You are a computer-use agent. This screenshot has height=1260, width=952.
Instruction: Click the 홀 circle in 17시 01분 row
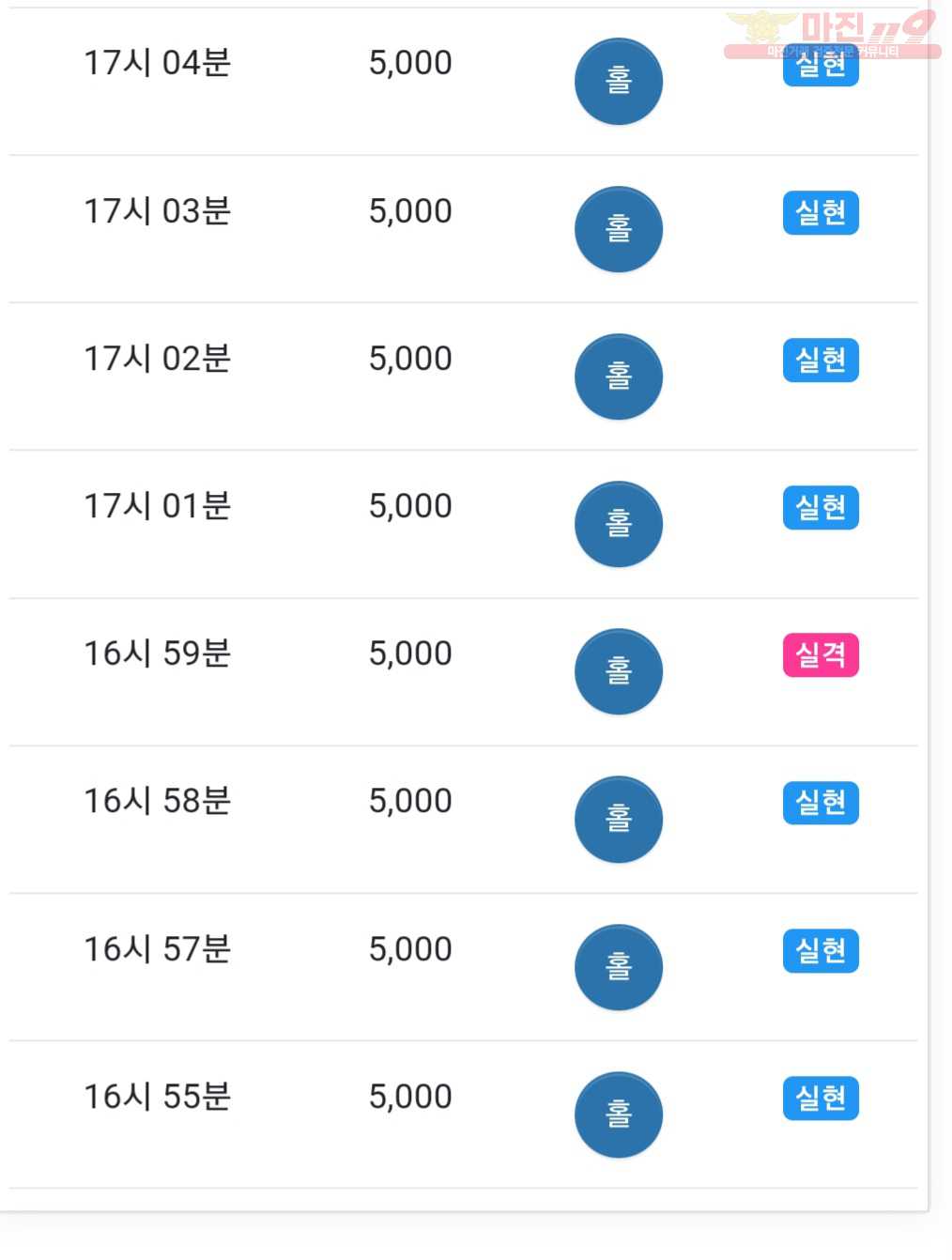click(619, 524)
